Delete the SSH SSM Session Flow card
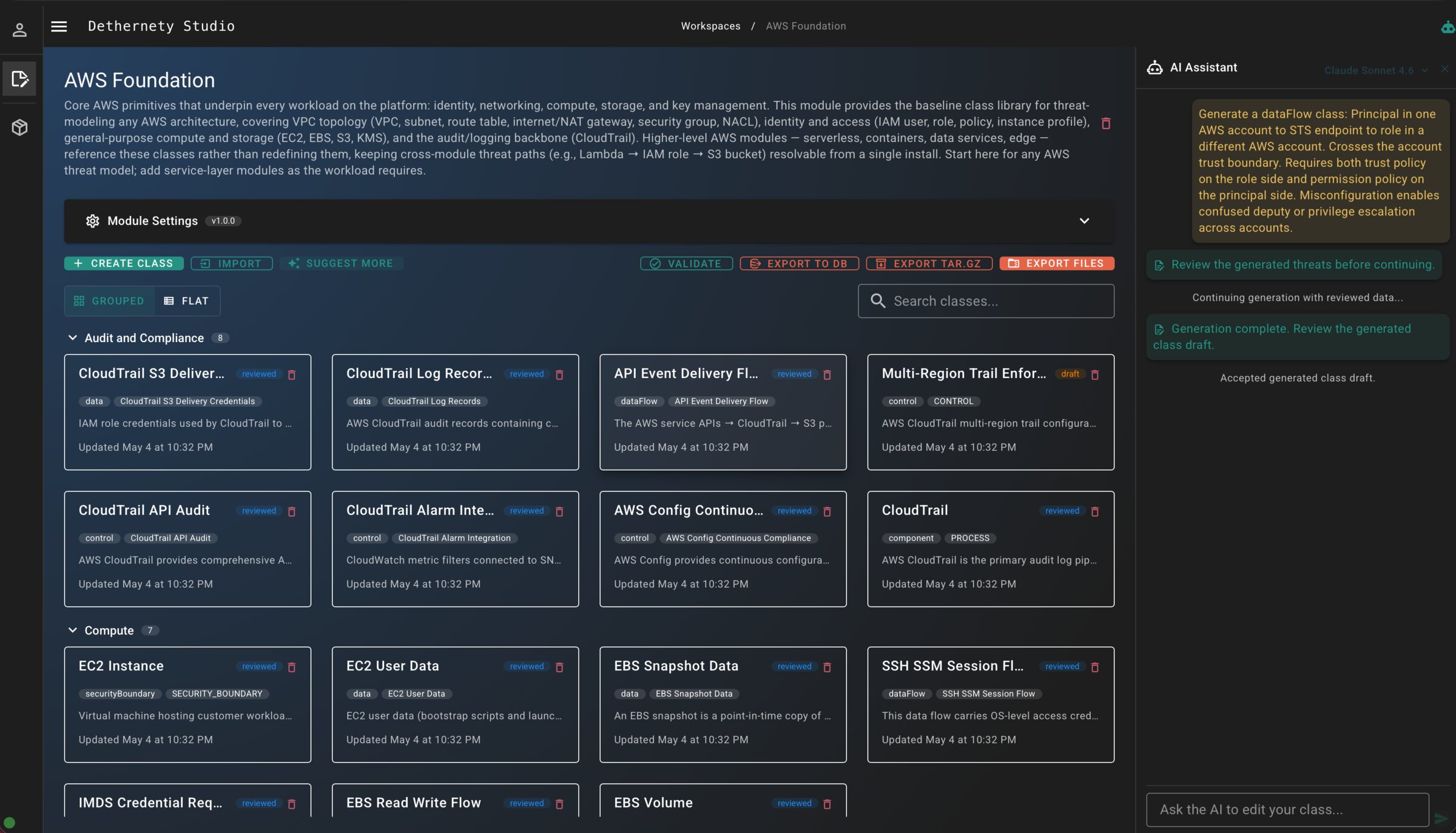 1095,667
